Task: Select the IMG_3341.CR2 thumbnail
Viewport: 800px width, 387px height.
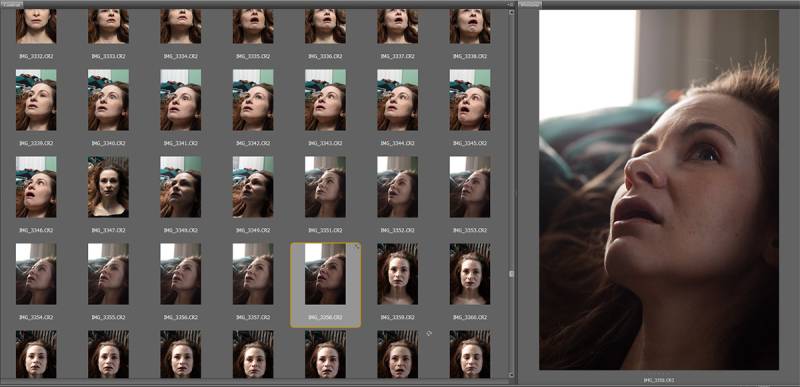Action: [x=181, y=100]
